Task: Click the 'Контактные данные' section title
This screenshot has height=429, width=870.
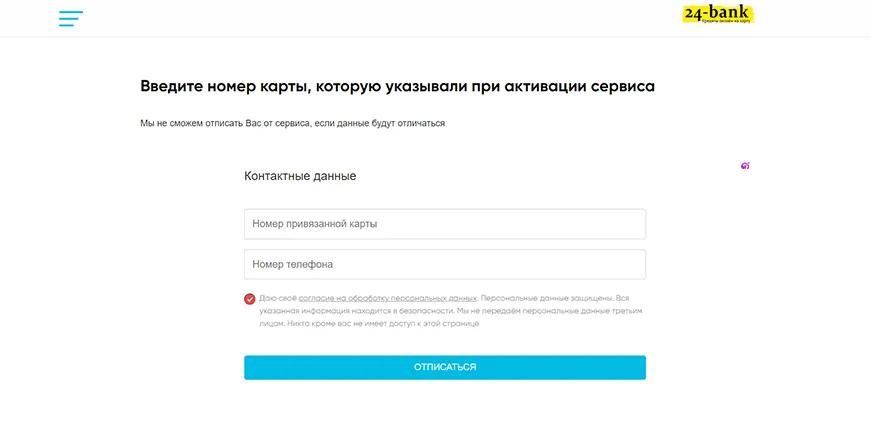Action: pos(300,176)
